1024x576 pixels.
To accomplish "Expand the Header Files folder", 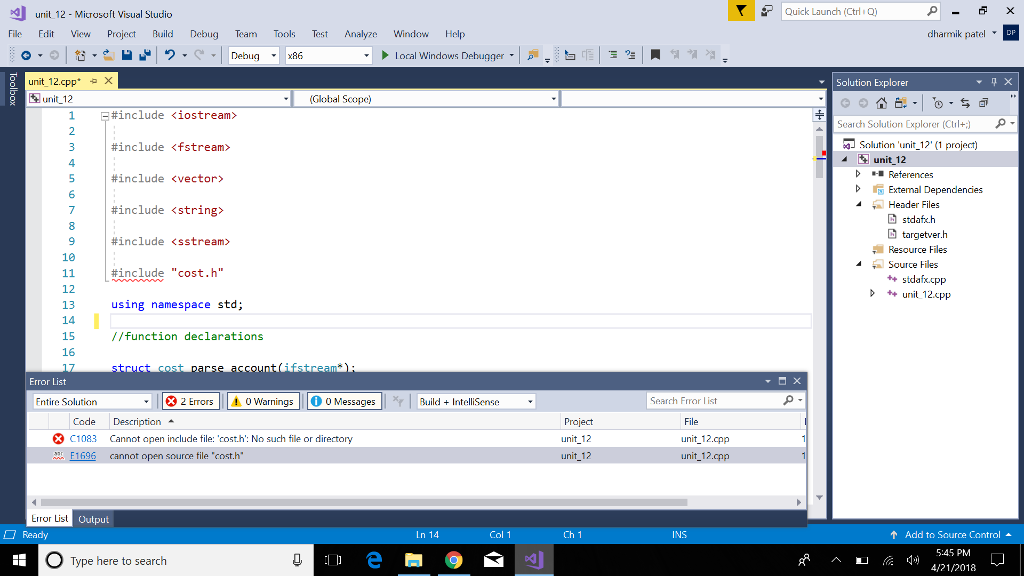I will point(856,204).
